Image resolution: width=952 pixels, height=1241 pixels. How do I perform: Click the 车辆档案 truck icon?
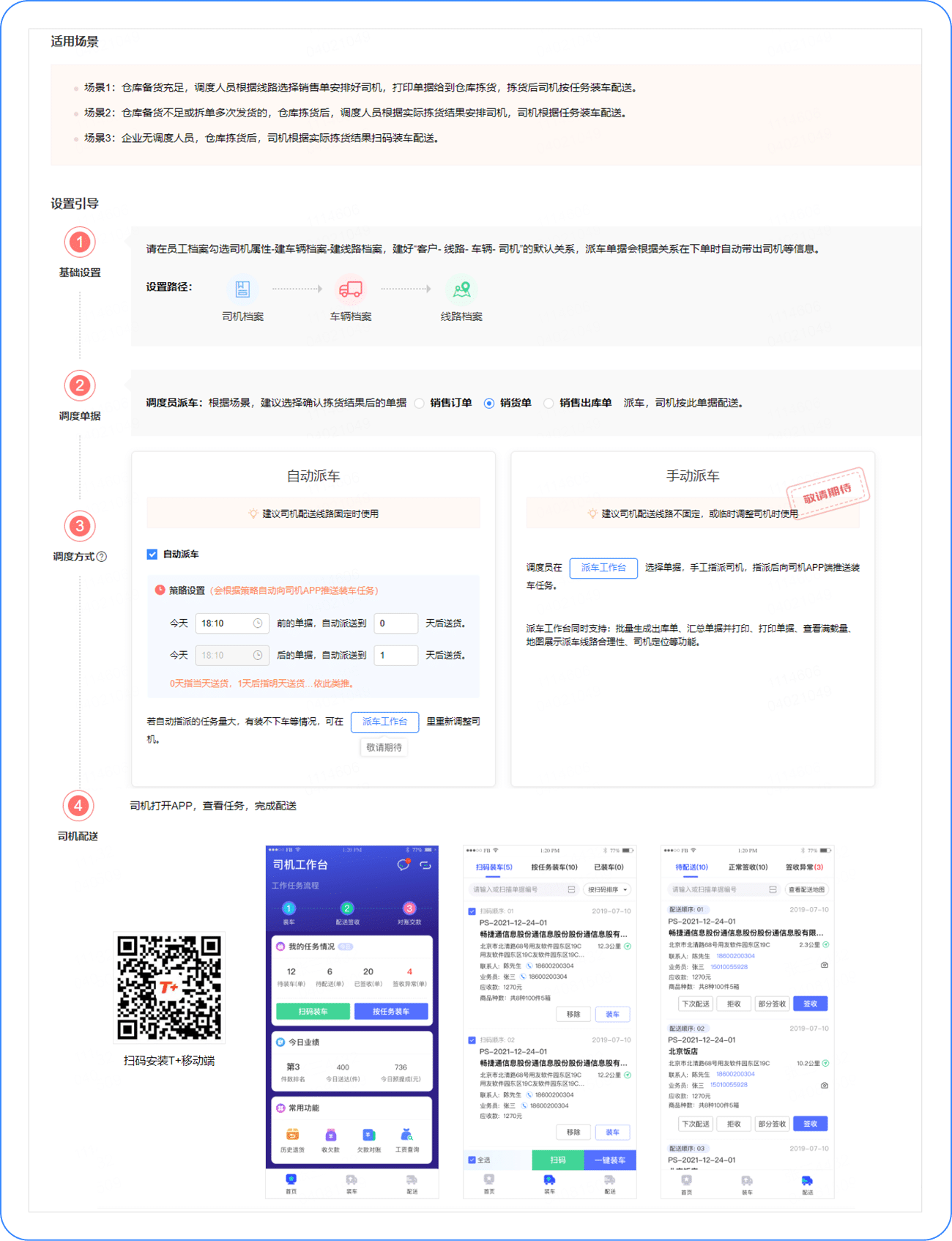point(350,289)
